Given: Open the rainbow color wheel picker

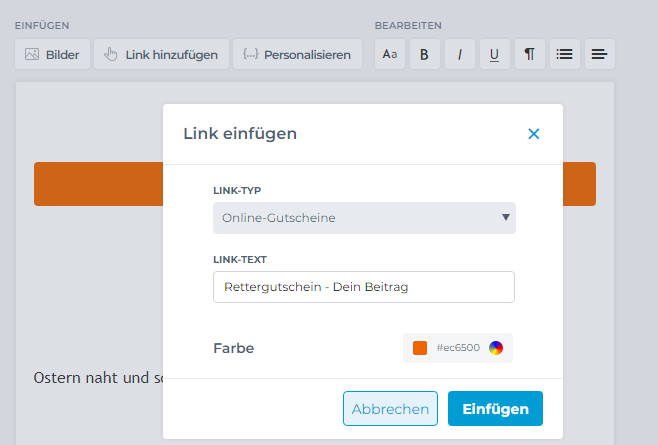Looking at the screenshot, I should click(x=496, y=348).
